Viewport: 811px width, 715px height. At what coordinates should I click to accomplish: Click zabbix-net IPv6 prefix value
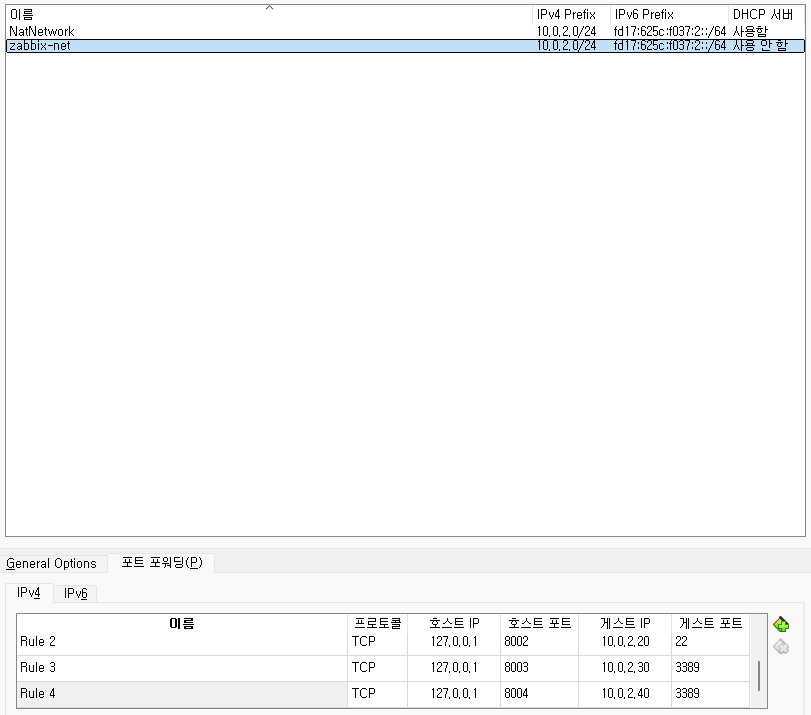[670, 46]
